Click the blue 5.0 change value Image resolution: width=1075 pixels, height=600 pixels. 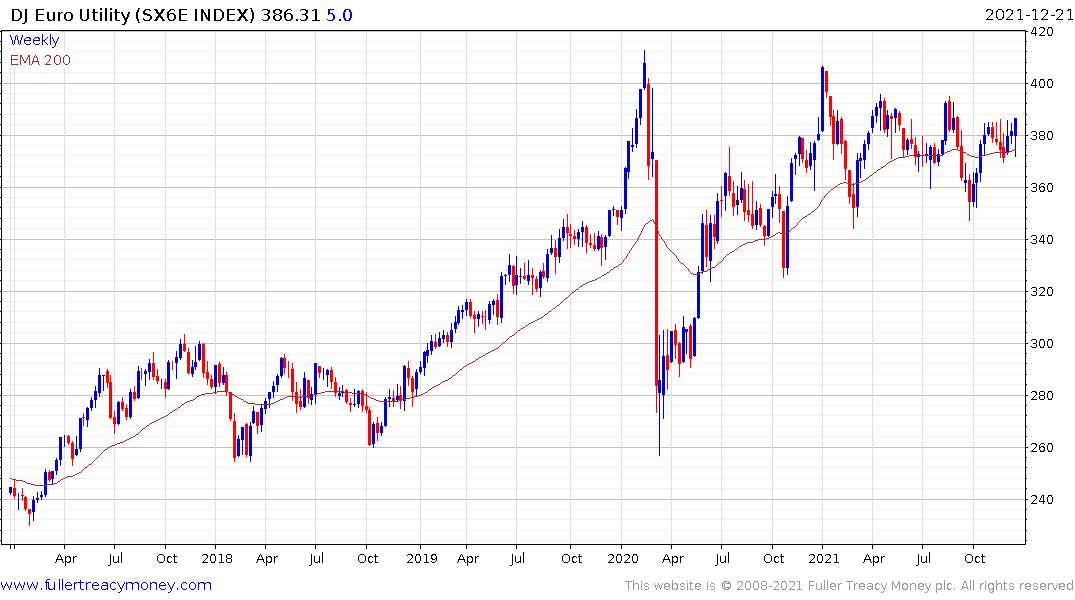tap(339, 15)
